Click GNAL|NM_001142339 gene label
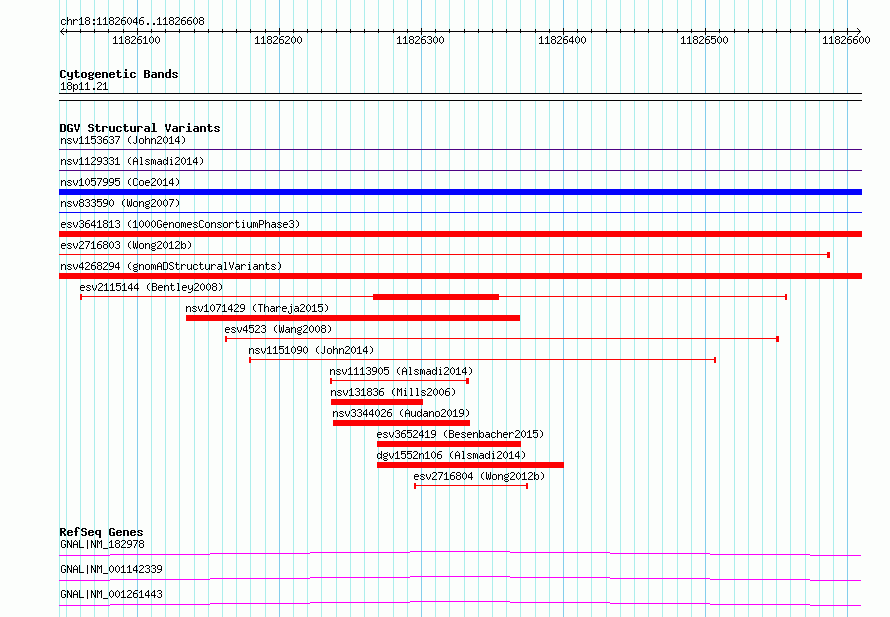This screenshot has height=617, width=890. pos(111,569)
